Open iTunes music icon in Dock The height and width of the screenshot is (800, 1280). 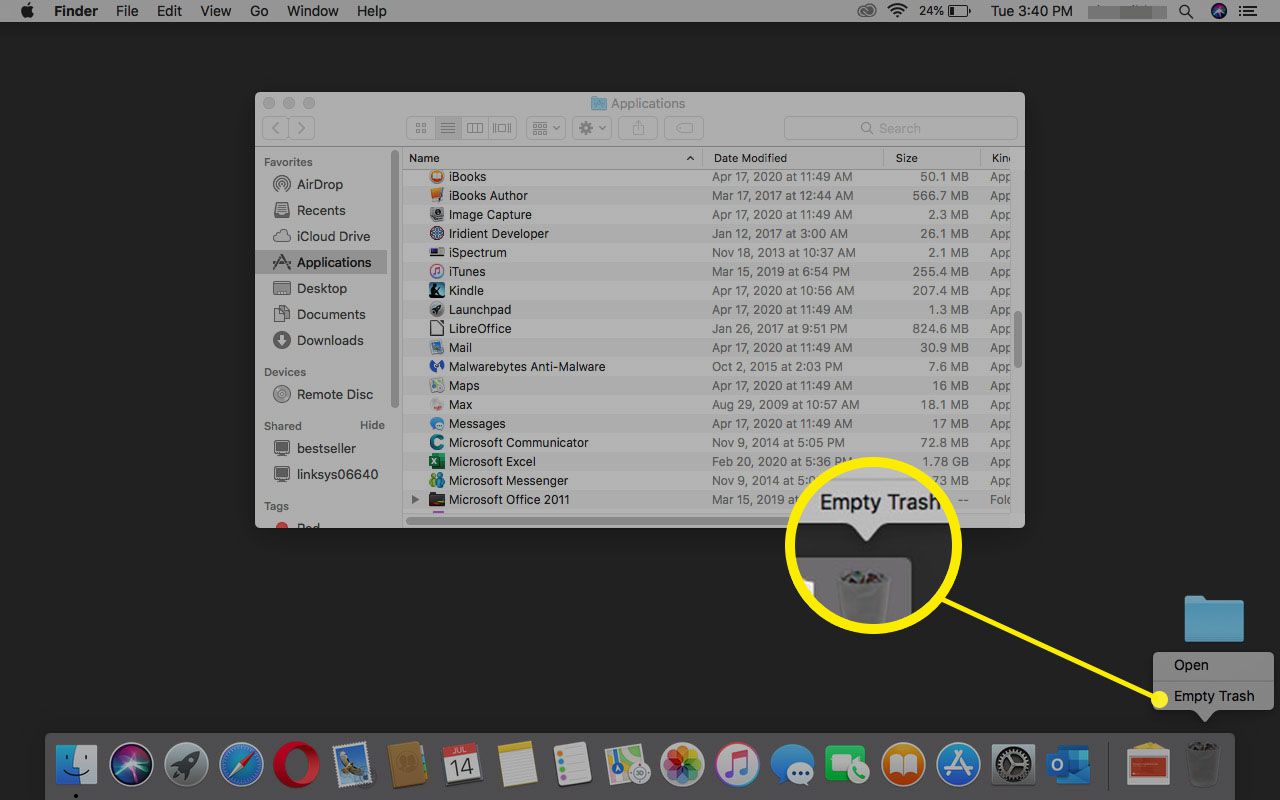pyautogui.click(x=738, y=765)
